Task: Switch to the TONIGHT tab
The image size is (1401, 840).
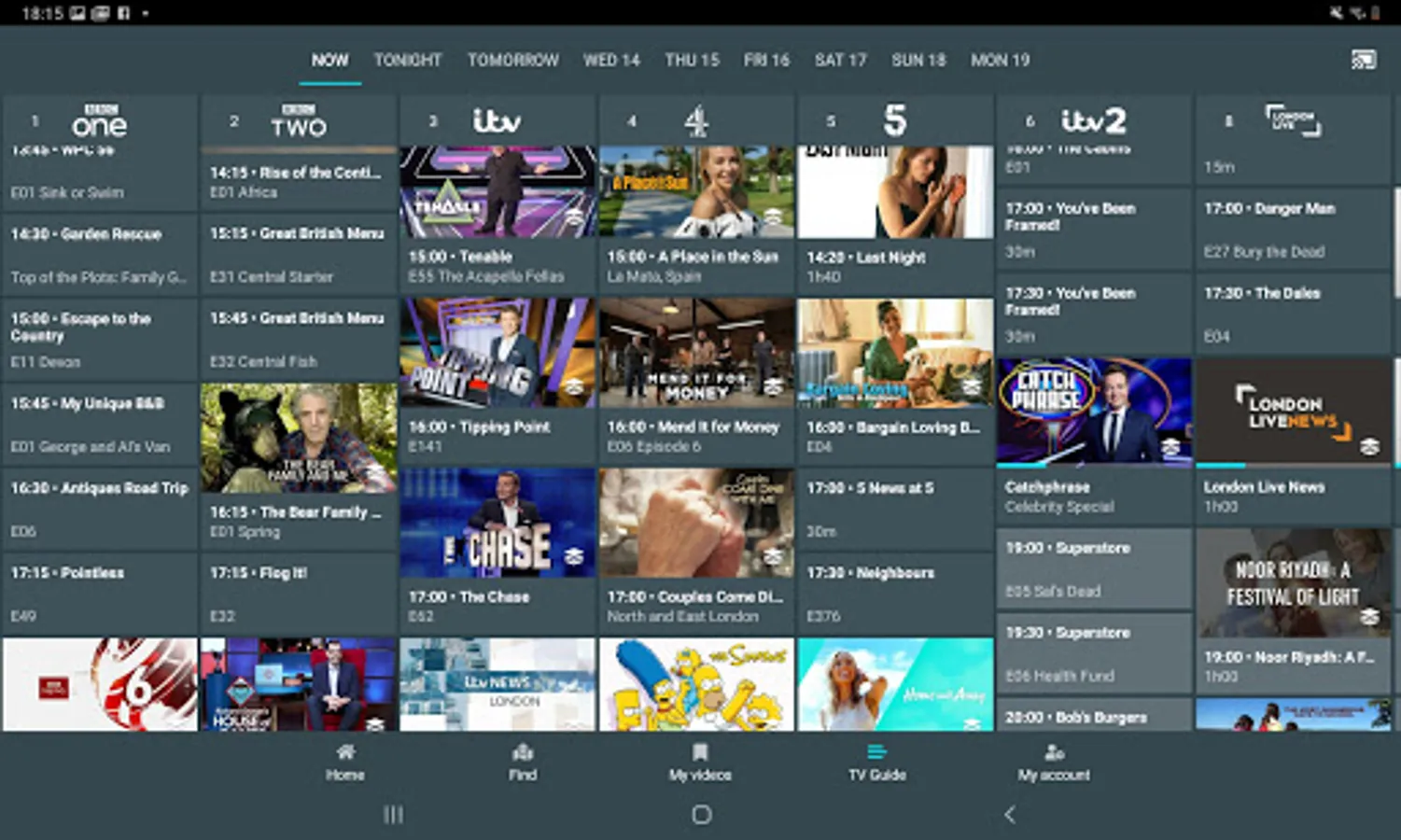Action: tap(408, 61)
